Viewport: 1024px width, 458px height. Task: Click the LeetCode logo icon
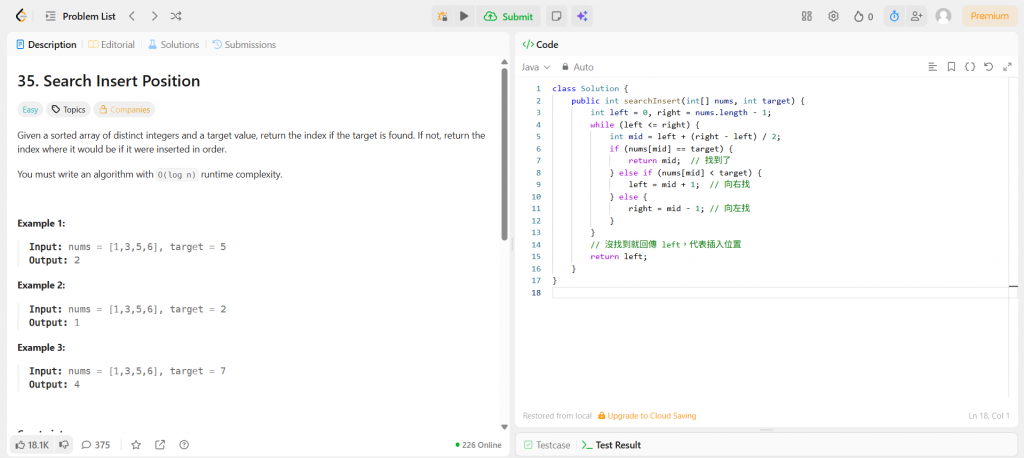22,16
